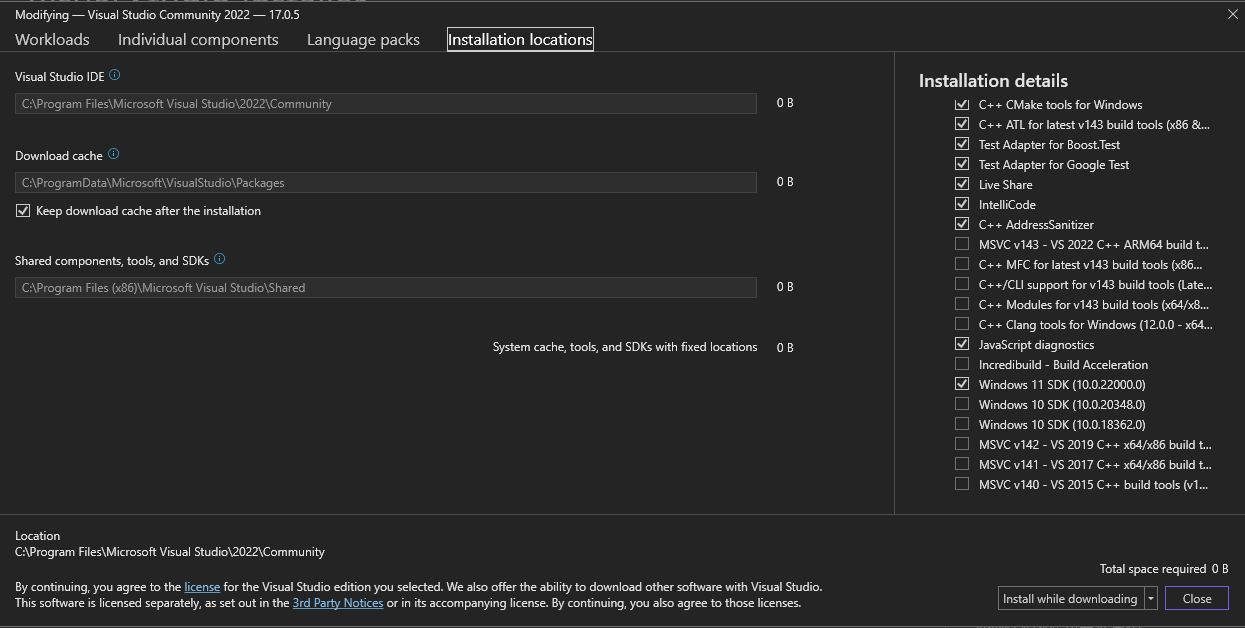The image size is (1245, 628).
Task: Enable Windows 10 SDK (10.0.20348.0)
Action: pos(962,404)
